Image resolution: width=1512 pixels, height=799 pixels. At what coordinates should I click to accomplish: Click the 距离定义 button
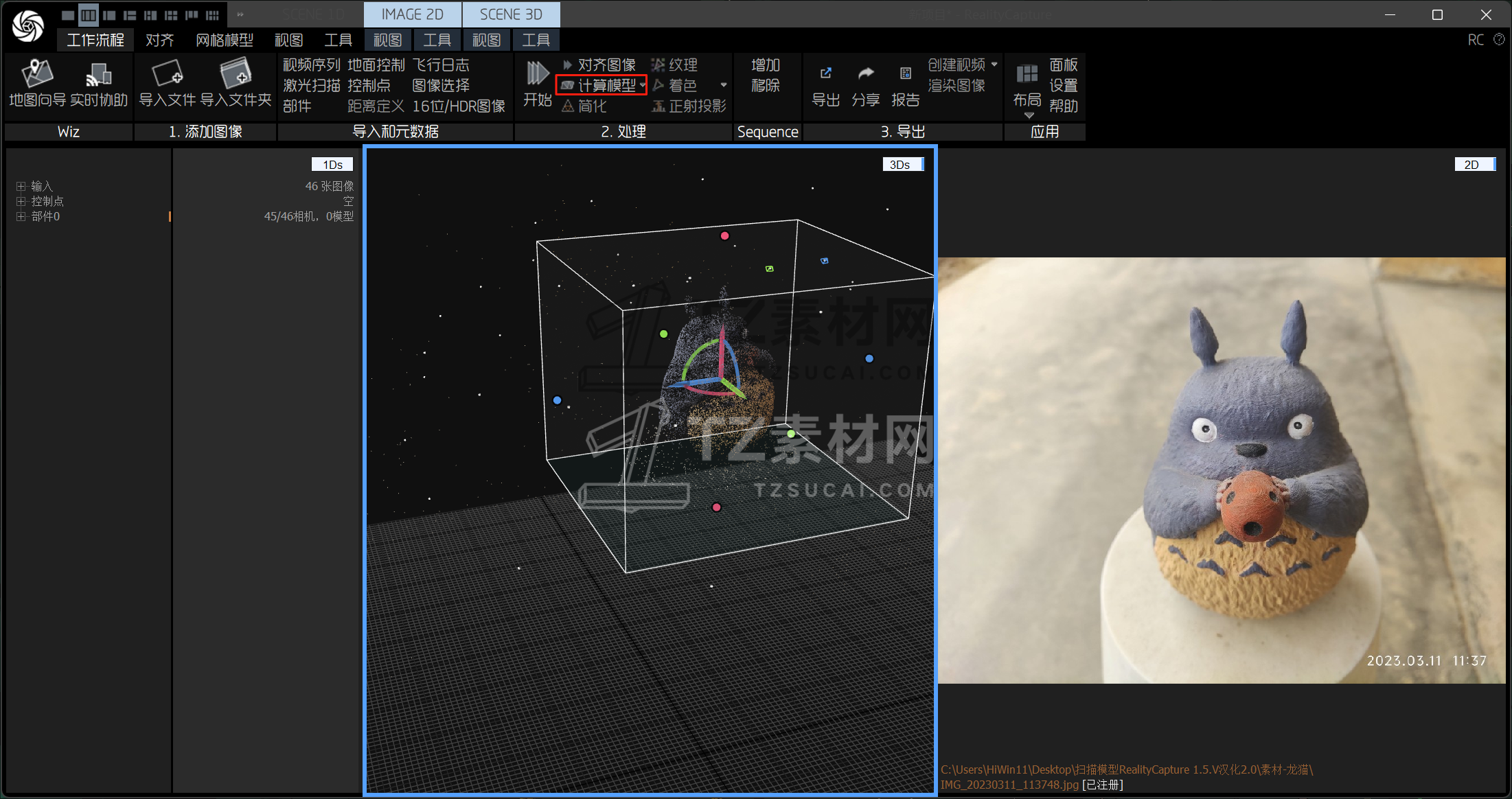376,106
